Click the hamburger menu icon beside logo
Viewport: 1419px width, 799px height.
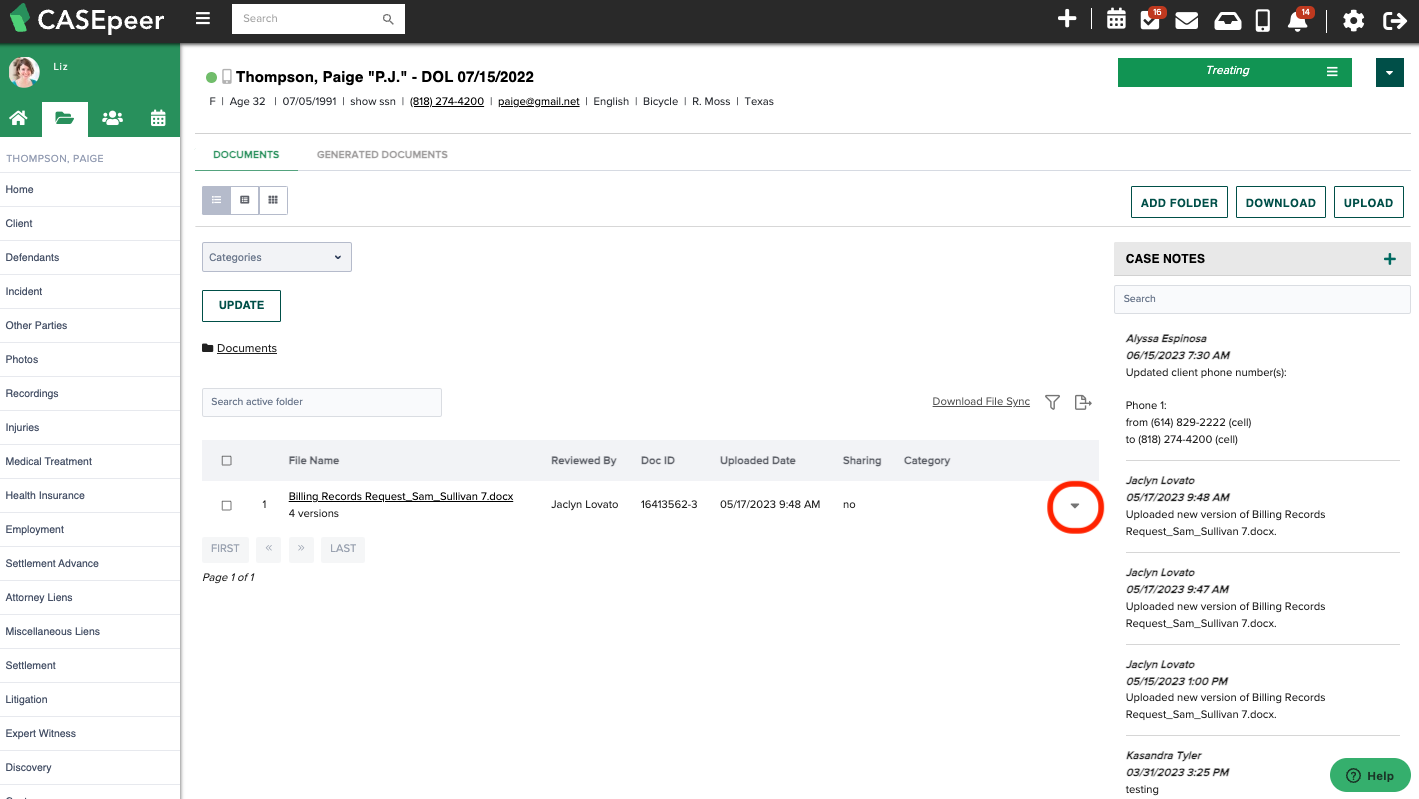pos(203,19)
